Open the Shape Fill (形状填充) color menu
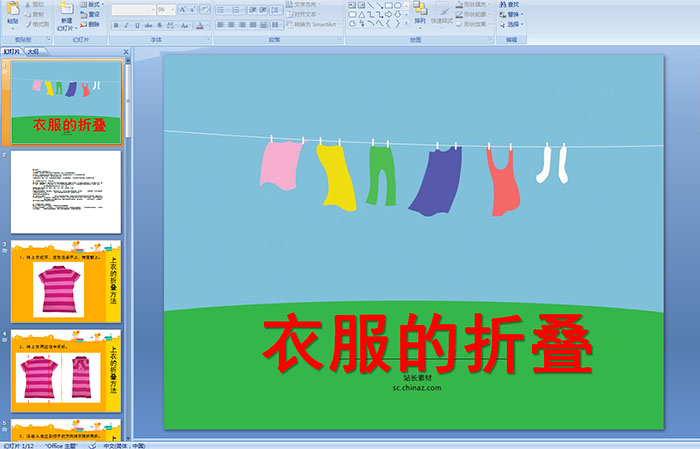The image size is (700, 449). coord(473,4)
